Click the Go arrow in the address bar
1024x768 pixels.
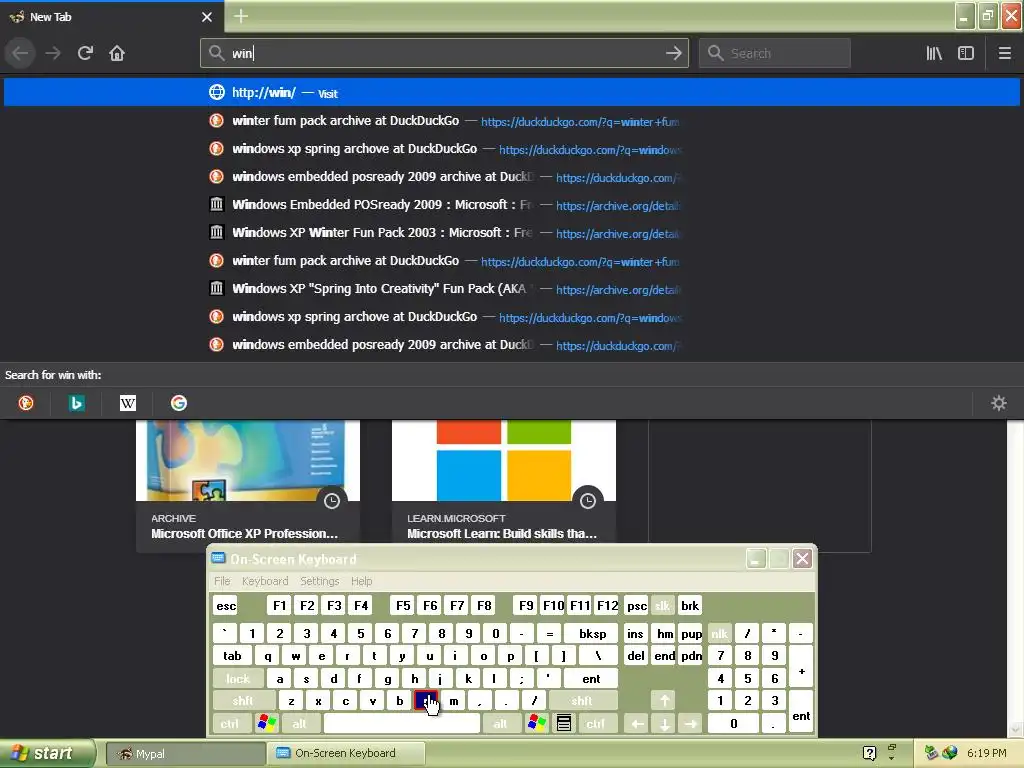click(x=673, y=53)
